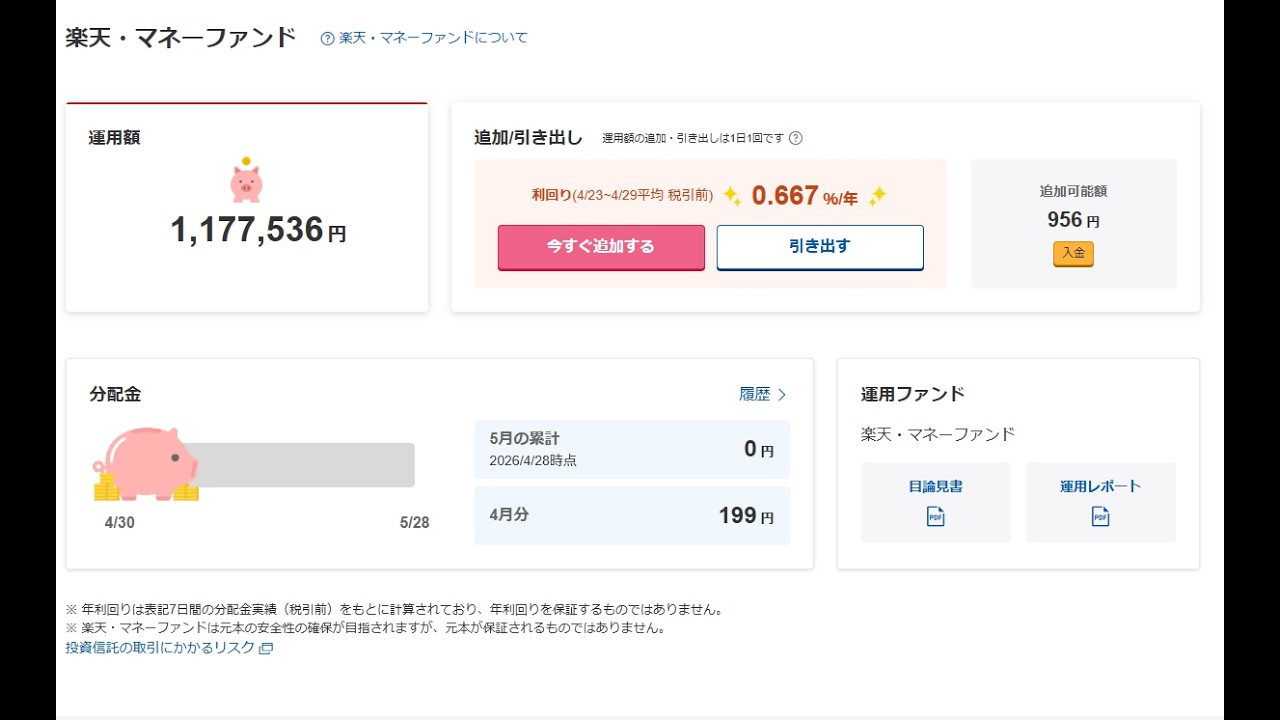Click the 運用ファンド heading
Screen dimensions: 1280x720
913,394
